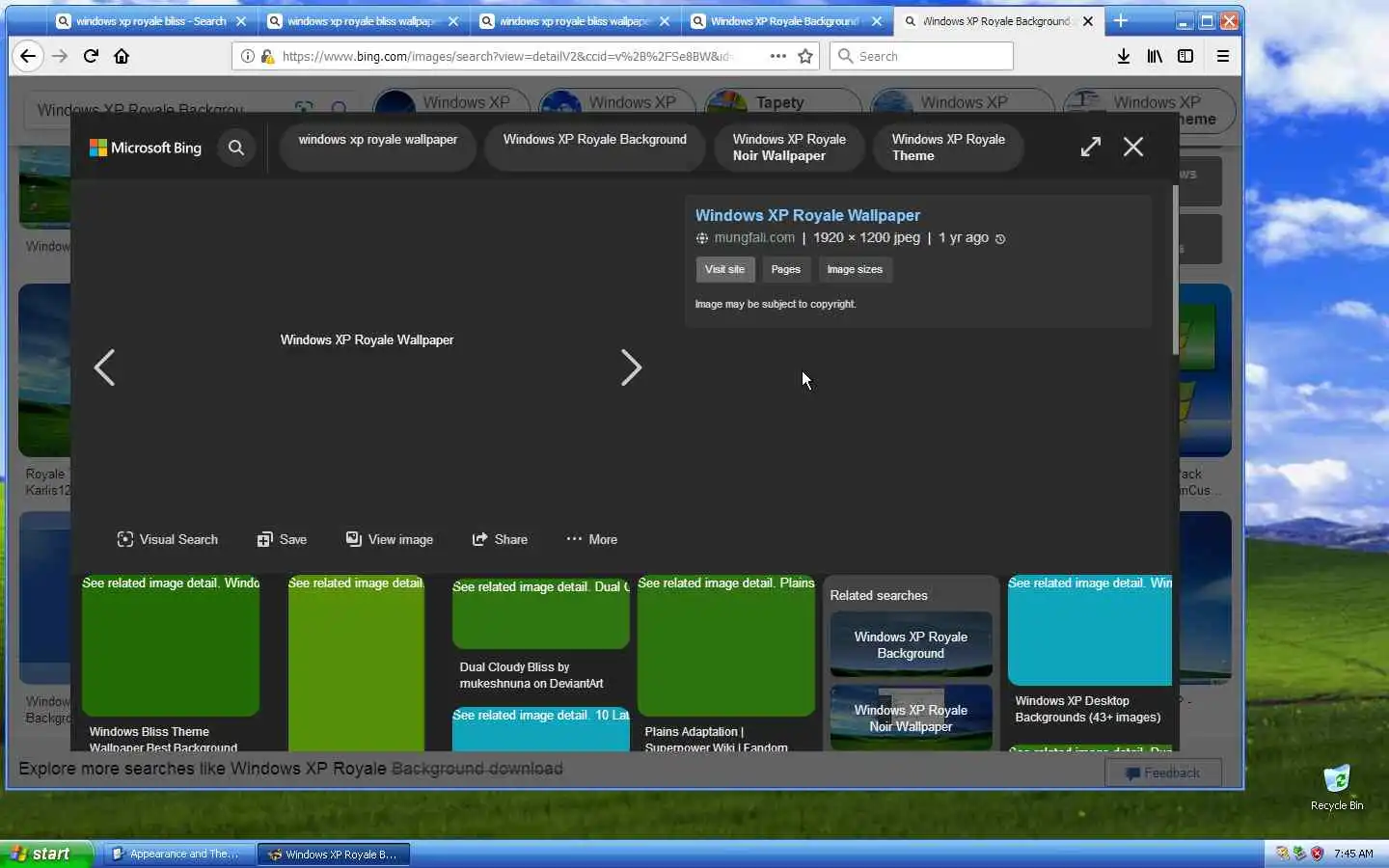Open related search Windows XP Royale Noir Wallpaper tile

(911, 718)
